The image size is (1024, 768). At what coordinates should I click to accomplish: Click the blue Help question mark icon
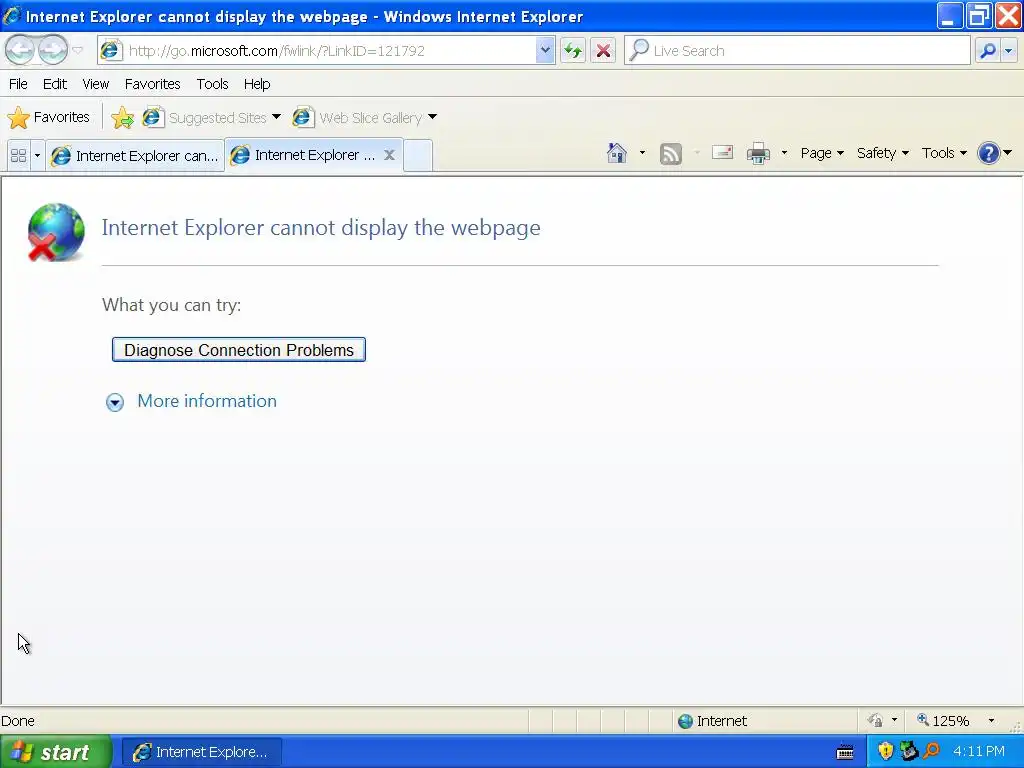[x=989, y=153]
